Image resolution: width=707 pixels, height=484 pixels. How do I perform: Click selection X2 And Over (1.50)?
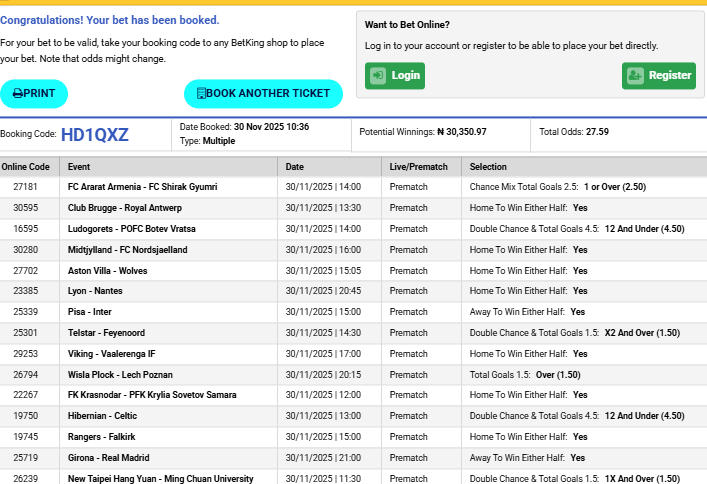(642, 333)
